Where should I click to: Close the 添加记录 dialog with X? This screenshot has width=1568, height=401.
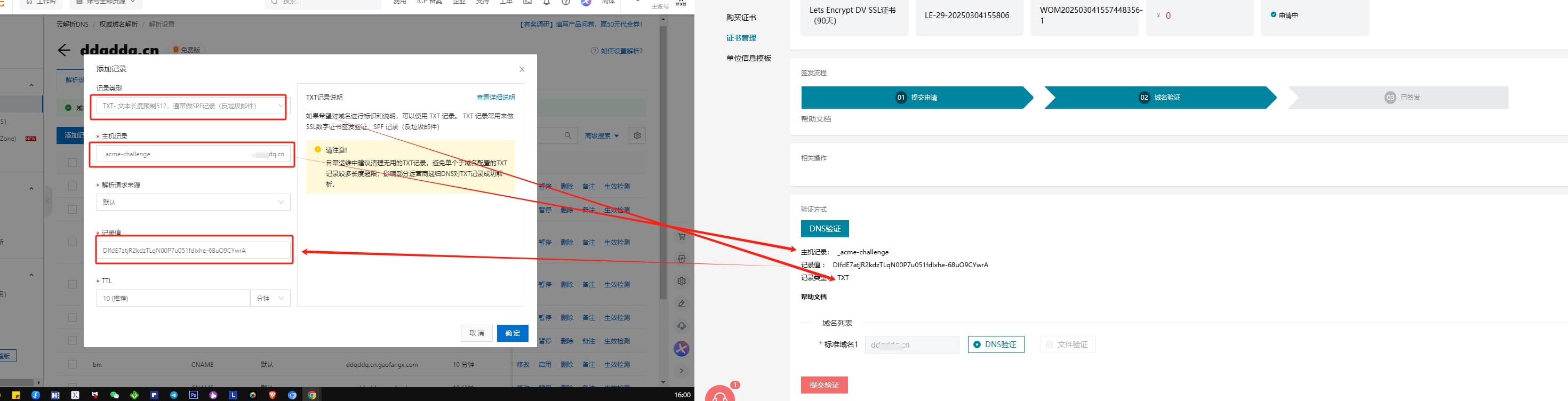(522, 69)
